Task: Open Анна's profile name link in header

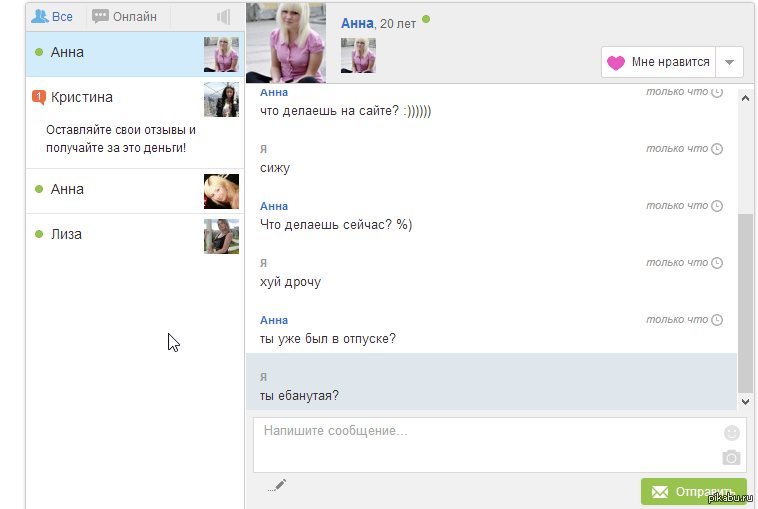Action: coord(357,22)
